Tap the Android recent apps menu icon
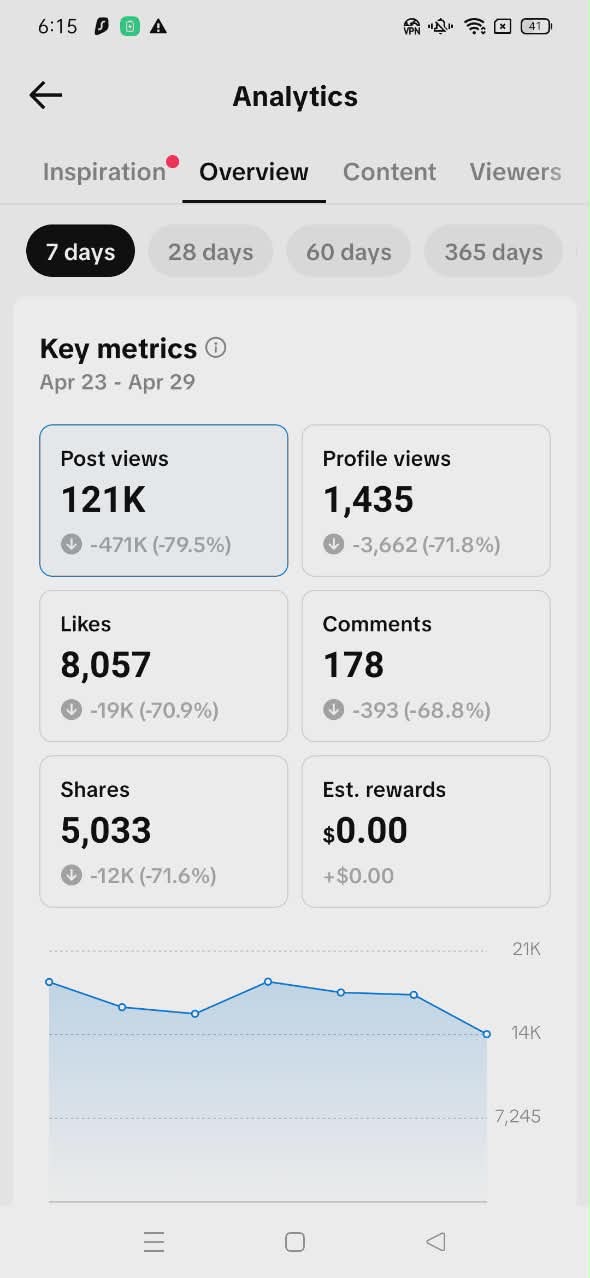 [x=154, y=1242]
